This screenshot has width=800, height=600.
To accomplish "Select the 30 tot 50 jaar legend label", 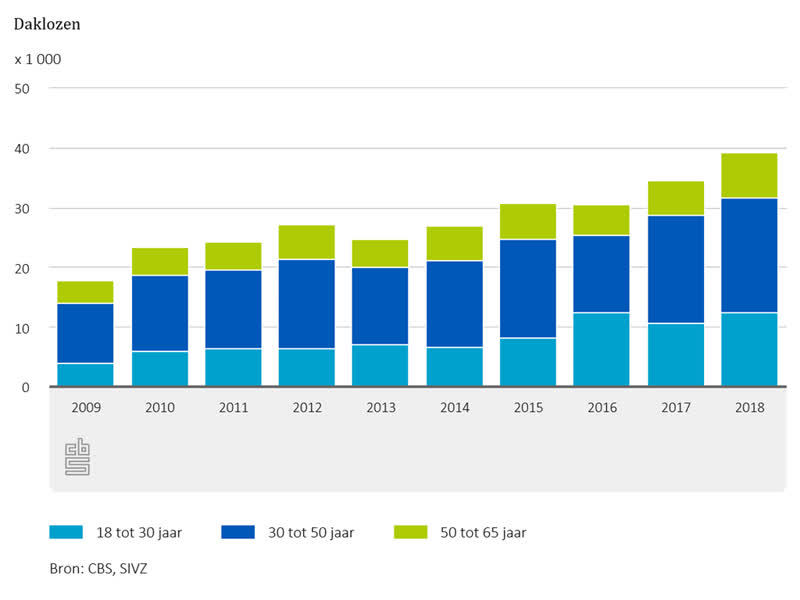I will (x=312, y=533).
